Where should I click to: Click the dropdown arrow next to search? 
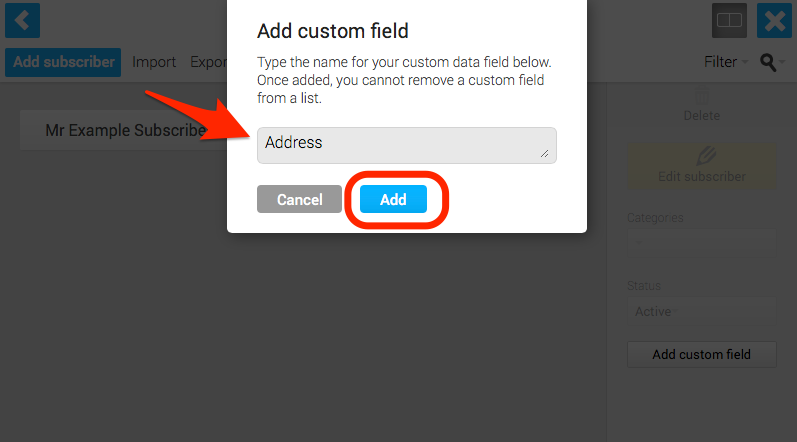(782, 62)
